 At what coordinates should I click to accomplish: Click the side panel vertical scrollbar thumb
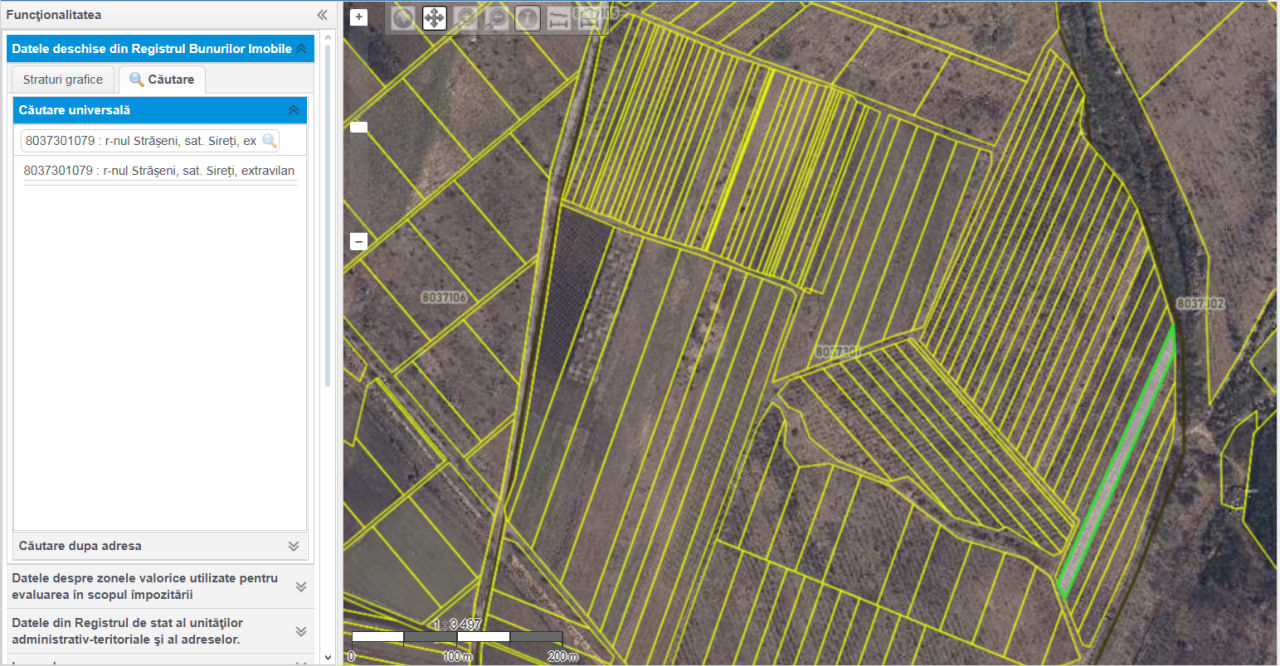[x=328, y=215]
